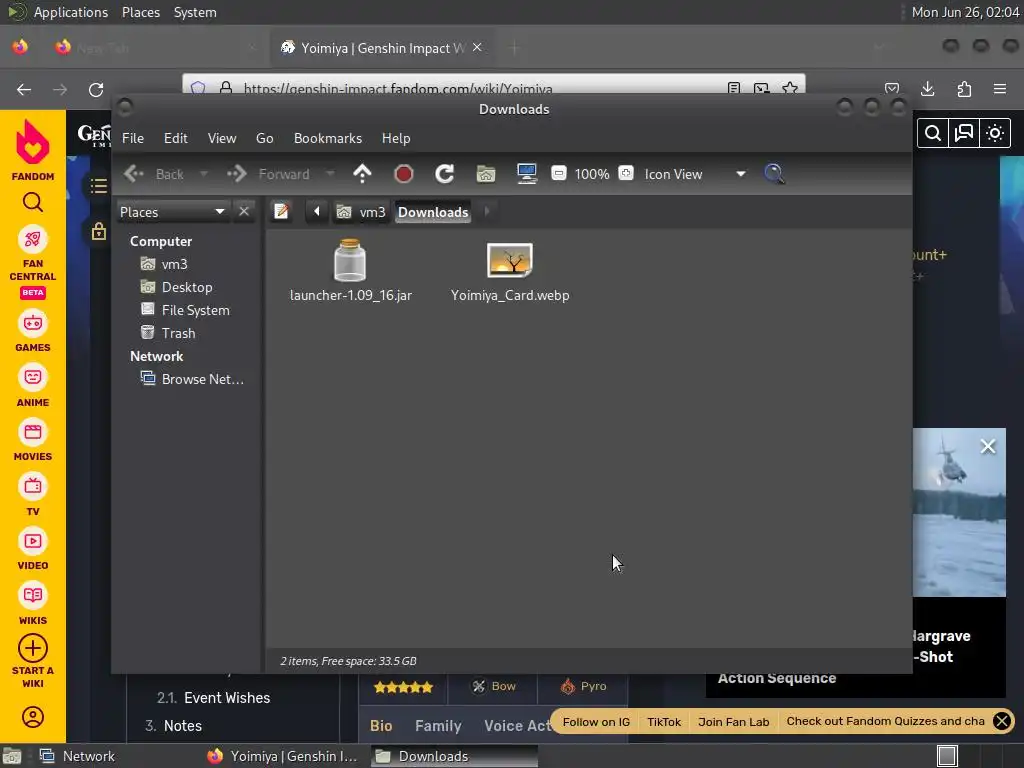1024x768 pixels.
Task: Open Games in the Fandom sidebar
Action: point(33,333)
